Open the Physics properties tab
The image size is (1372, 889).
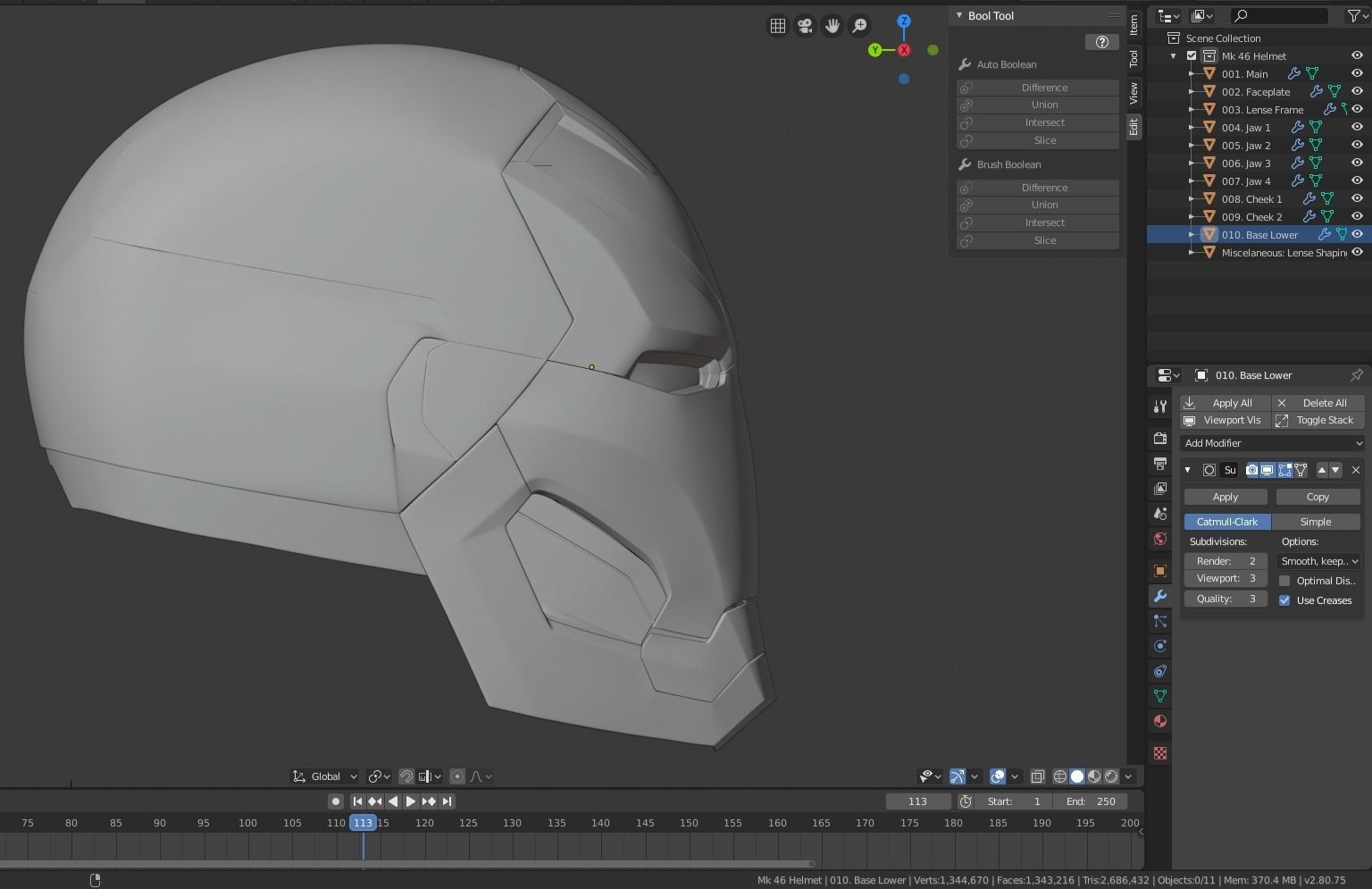1160,646
